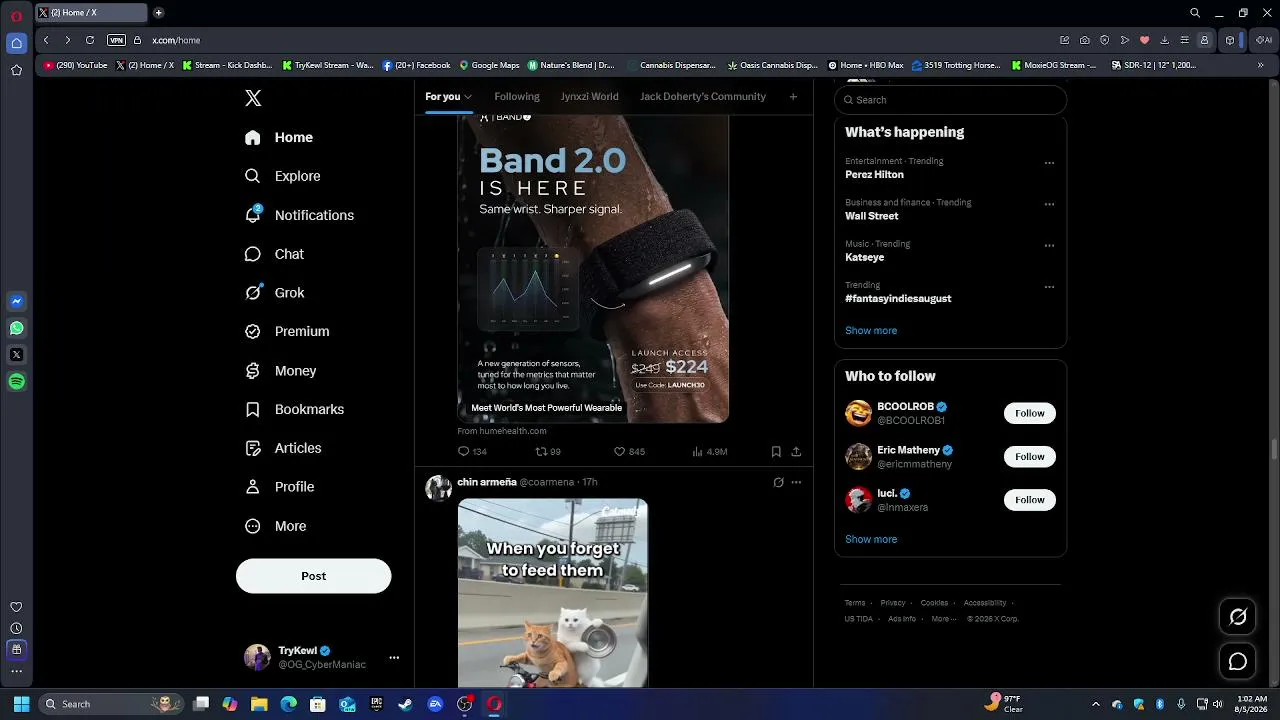This screenshot has width=1280, height=720.
Task: Open WhatsApp in Opera sidebar
Action: [16, 328]
